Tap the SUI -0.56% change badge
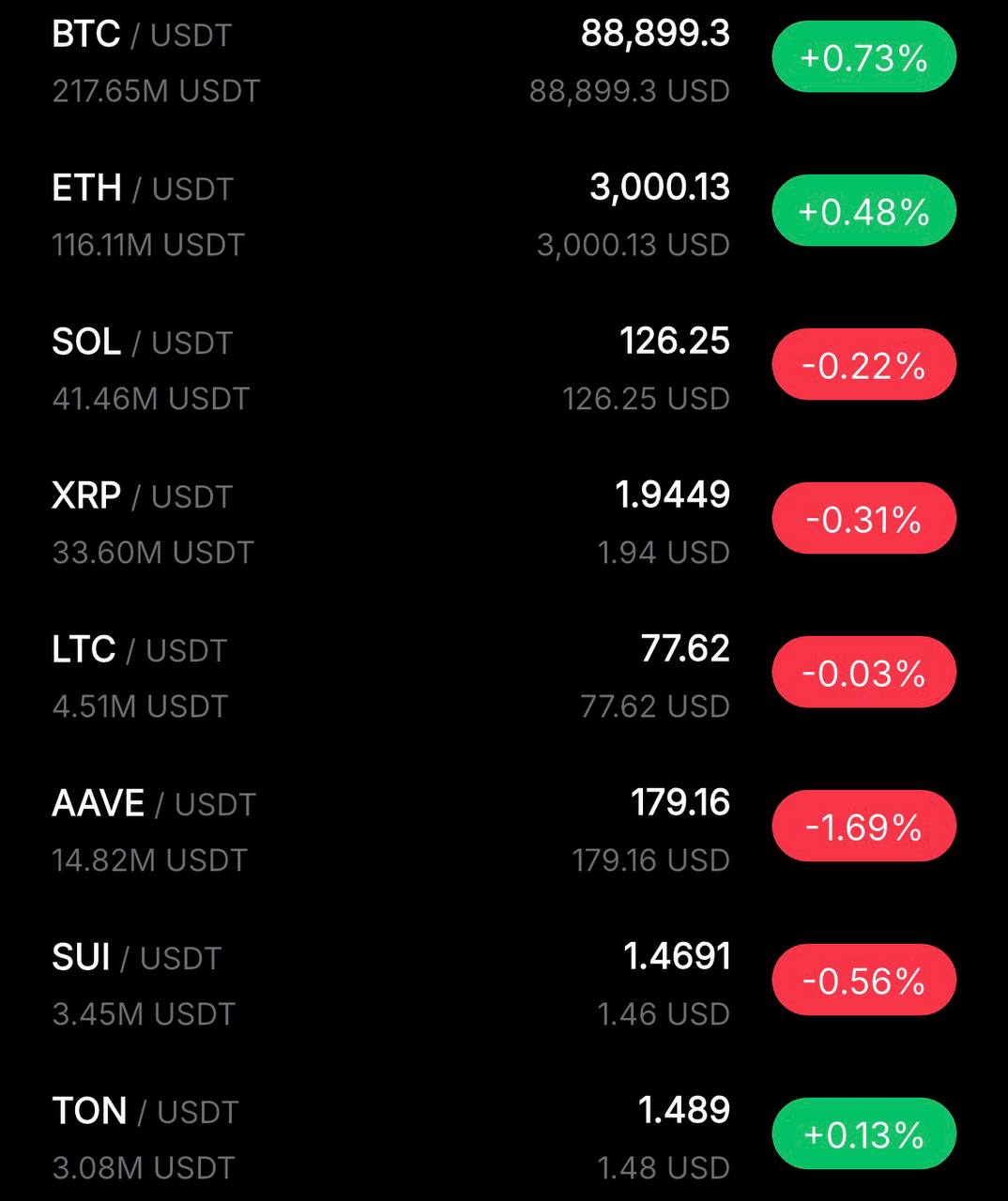The height and width of the screenshot is (1201, 1008). click(x=863, y=981)
